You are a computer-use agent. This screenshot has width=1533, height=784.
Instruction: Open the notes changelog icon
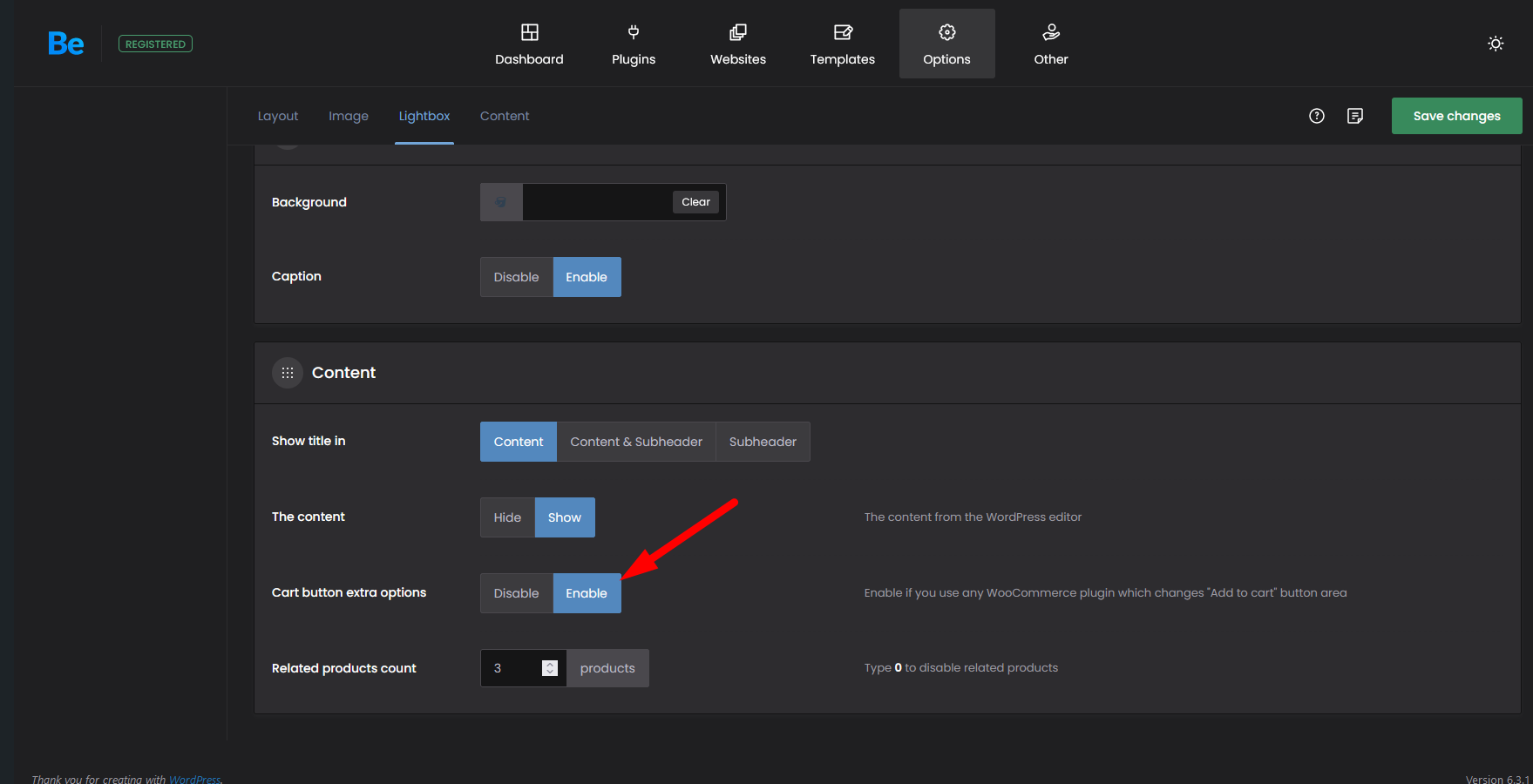tap(1355, 116)
